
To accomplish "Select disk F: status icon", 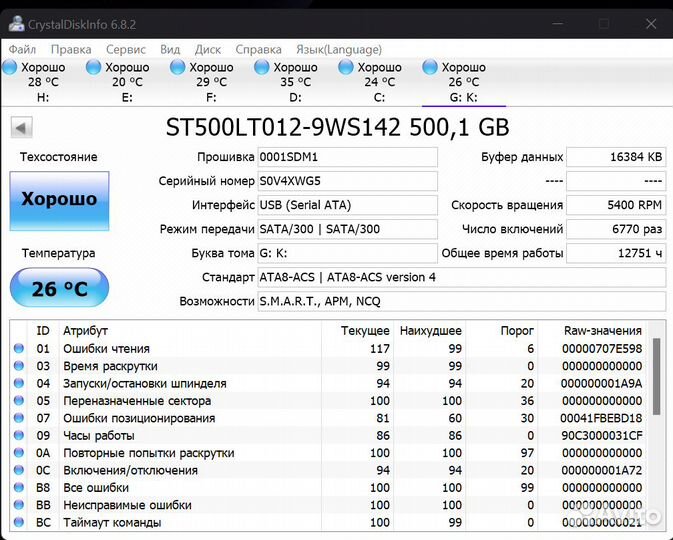I will pos(178,67).
